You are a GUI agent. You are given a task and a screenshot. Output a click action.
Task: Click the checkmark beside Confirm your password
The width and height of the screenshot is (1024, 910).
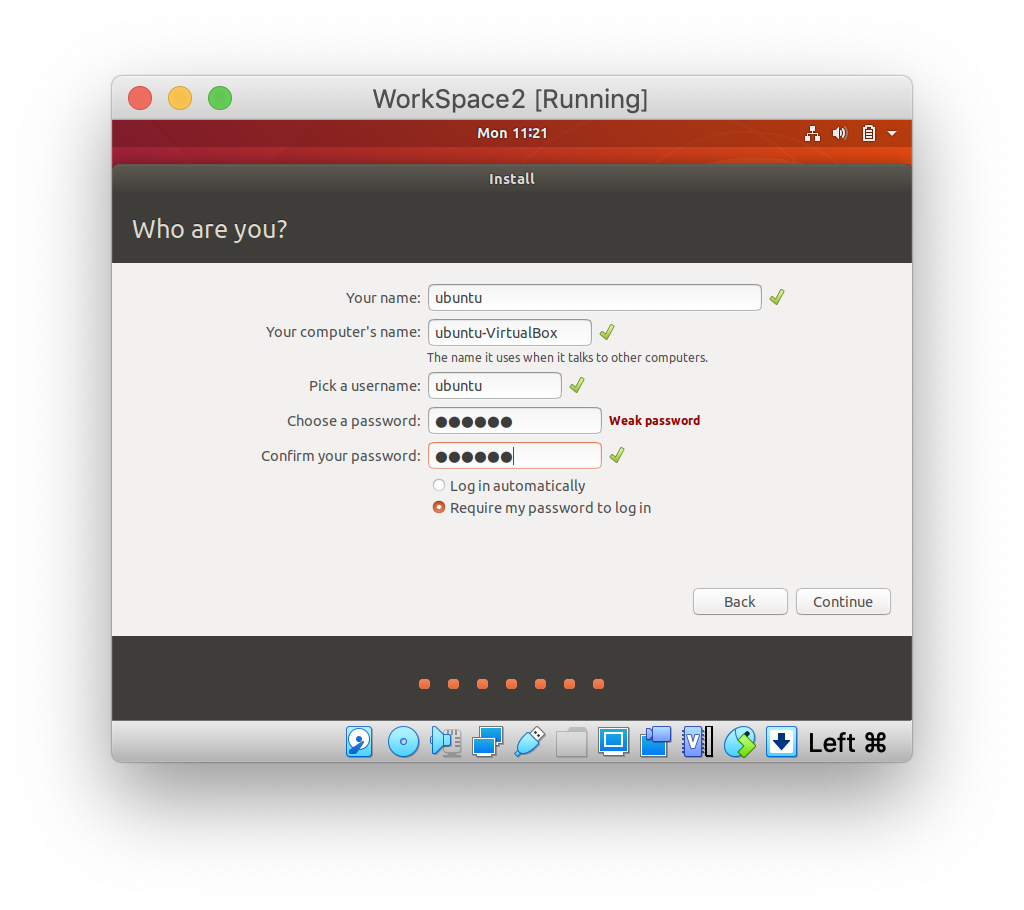click(x=616, y=455)
